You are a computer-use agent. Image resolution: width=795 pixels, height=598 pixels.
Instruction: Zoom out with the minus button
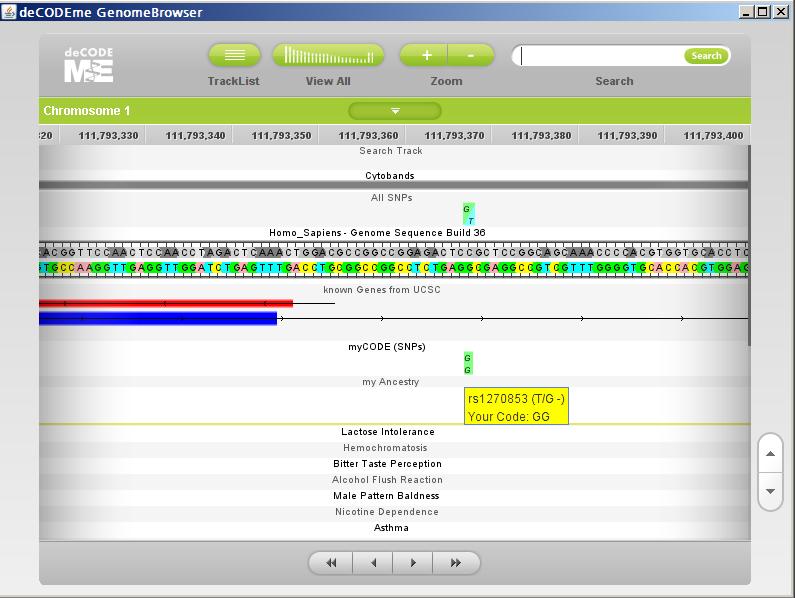471,55
